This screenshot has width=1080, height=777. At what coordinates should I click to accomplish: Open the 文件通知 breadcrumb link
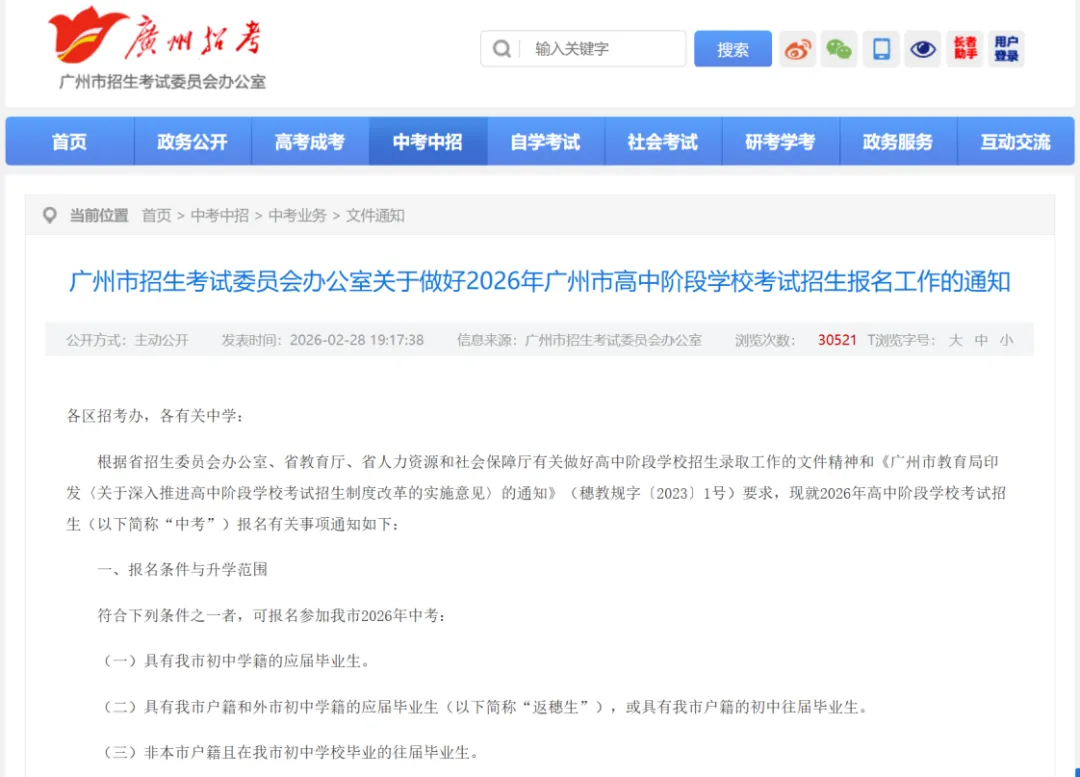pyautogui.click(x=374, y=215)
